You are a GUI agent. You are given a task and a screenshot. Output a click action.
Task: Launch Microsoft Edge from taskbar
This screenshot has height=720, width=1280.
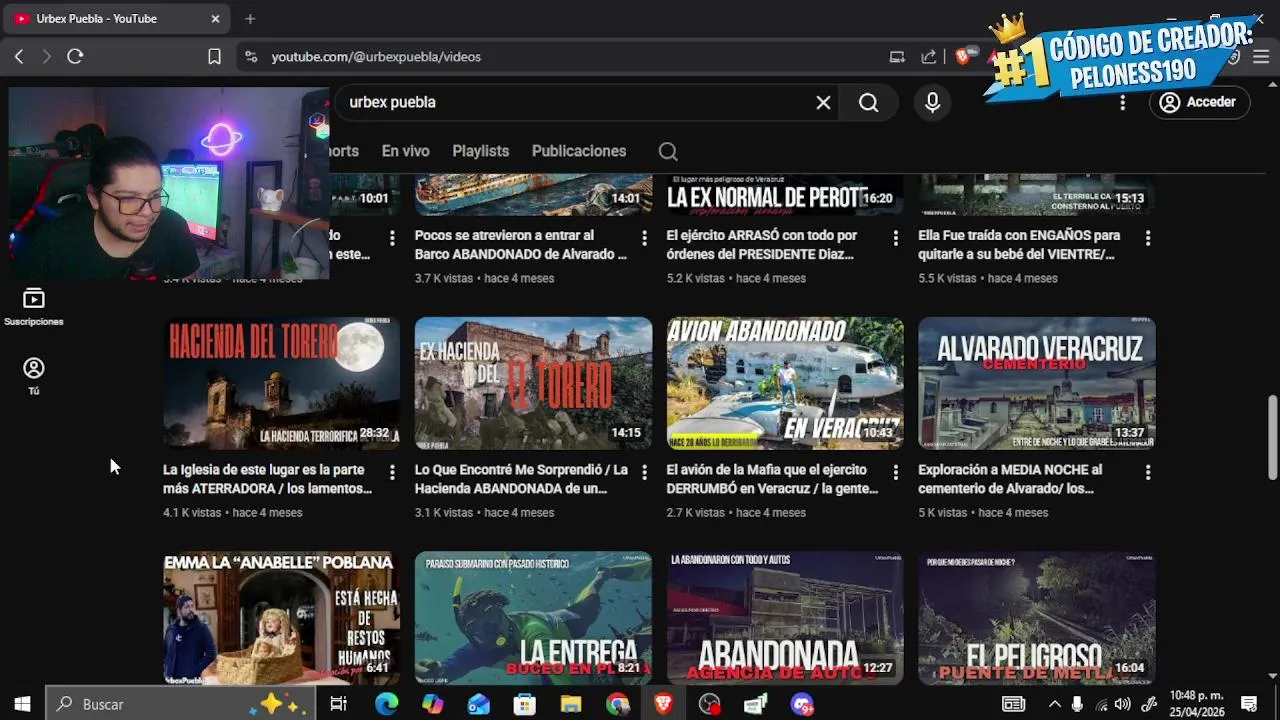click(386, 704)
